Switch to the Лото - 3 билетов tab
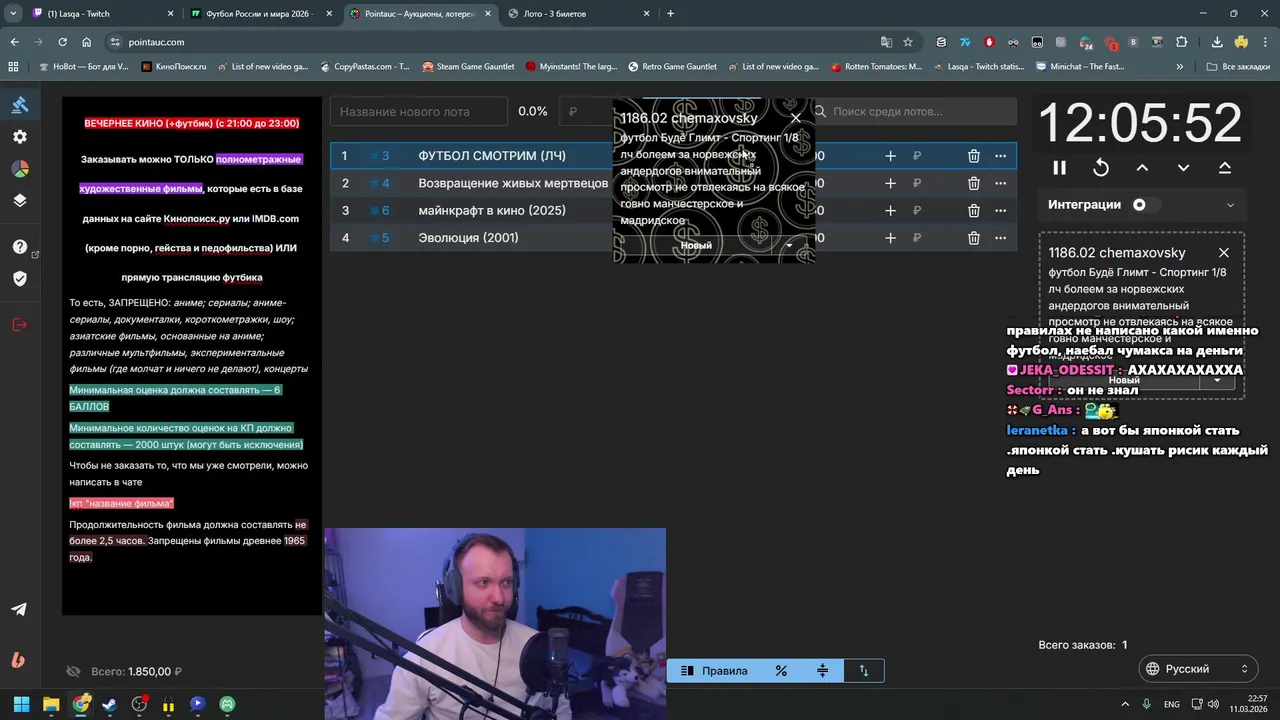Image resolution: width=1280 pixels, height=720 pixels. pos(578,14)
